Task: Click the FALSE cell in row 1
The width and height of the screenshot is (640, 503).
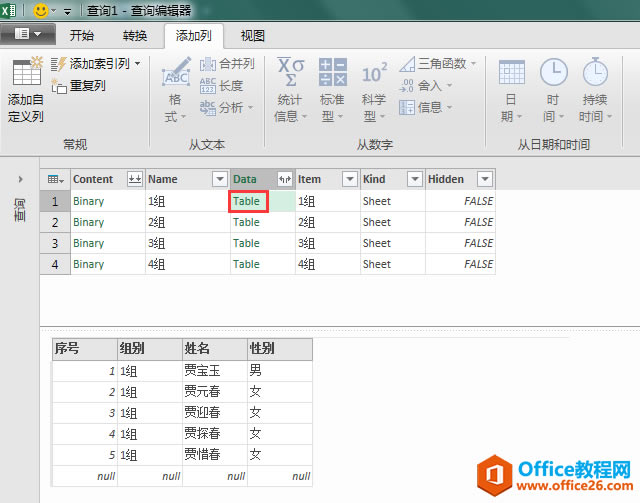Action: point(460,201)
